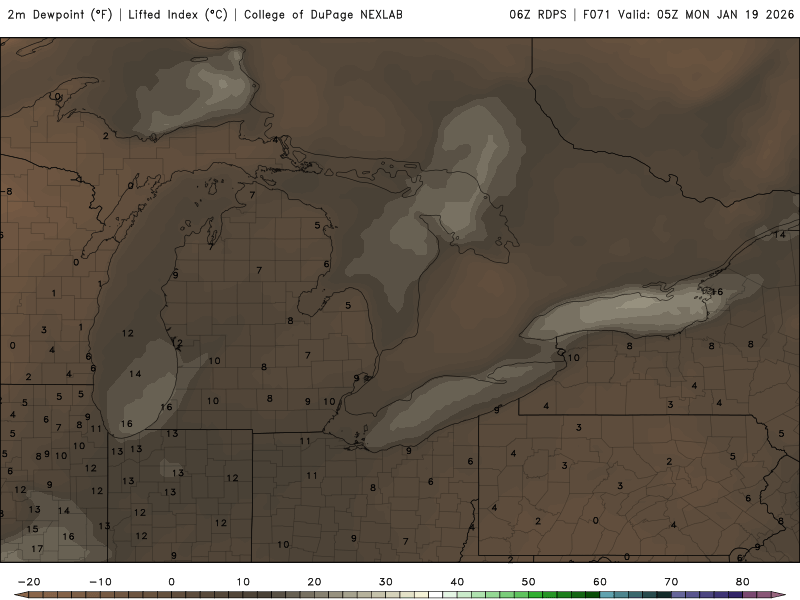Click the '40' label on the color scale
This screenshot has width=800, height=600.
pyautogui.click(x=457, y=582)
